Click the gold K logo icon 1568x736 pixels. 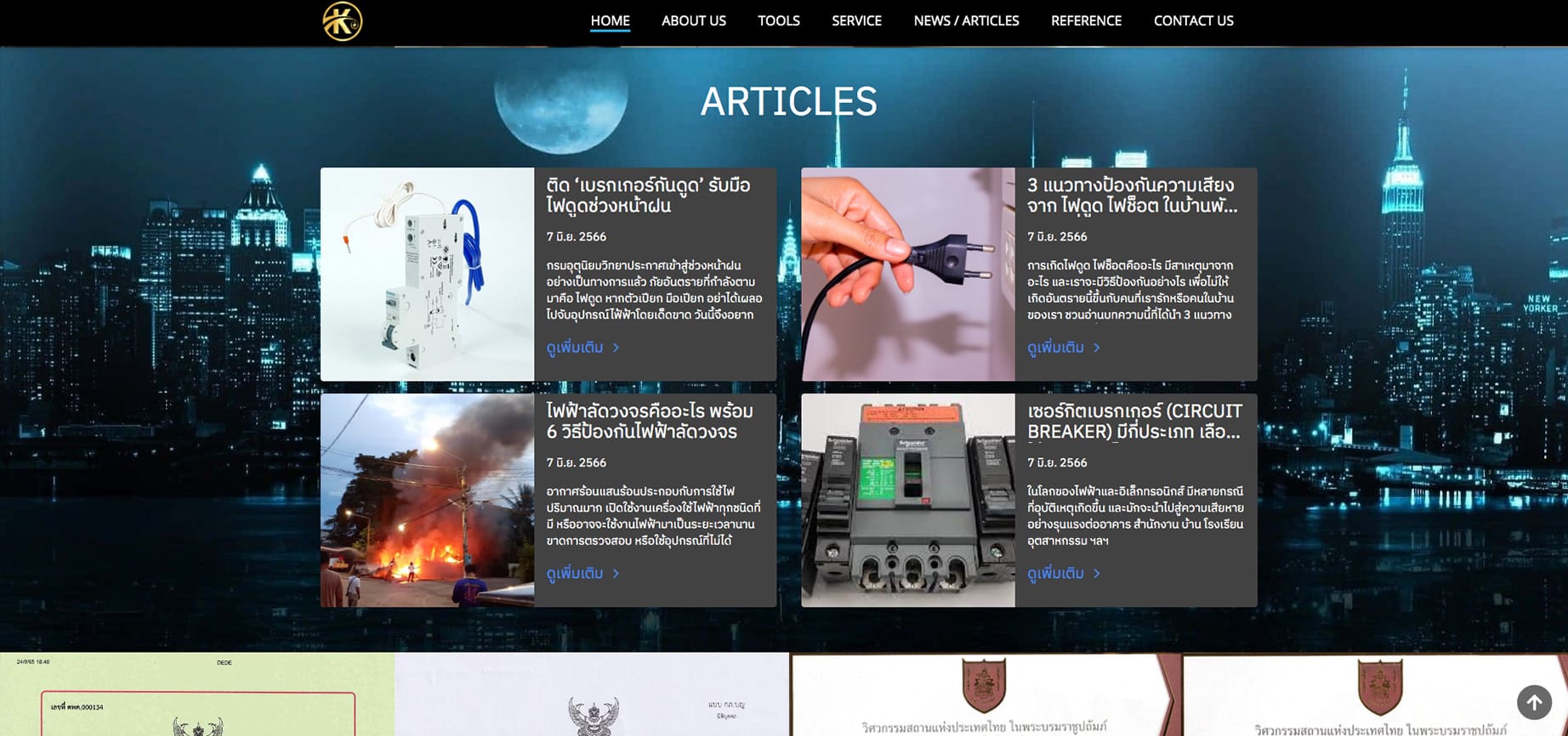(343, 21)
